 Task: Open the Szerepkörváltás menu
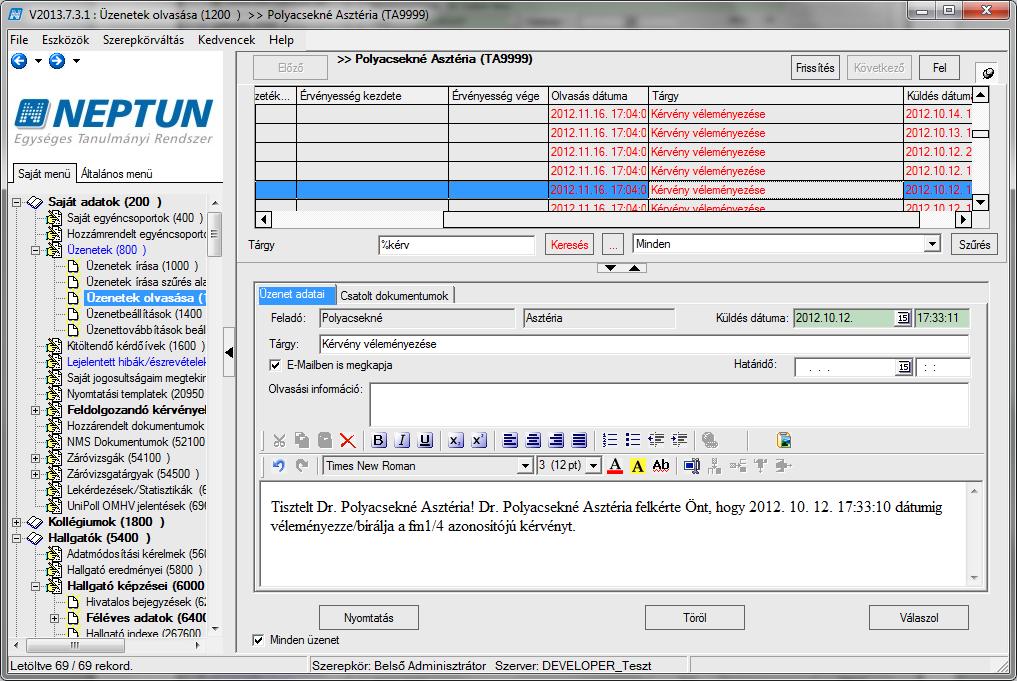tap(143, 40)
